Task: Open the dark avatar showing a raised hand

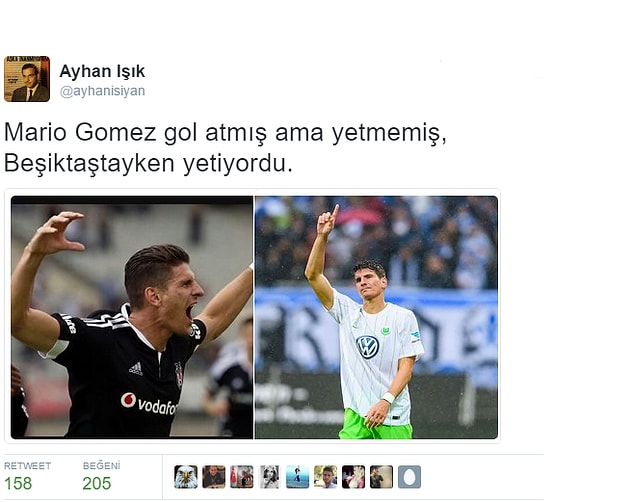Action: [x=354, y=476]
